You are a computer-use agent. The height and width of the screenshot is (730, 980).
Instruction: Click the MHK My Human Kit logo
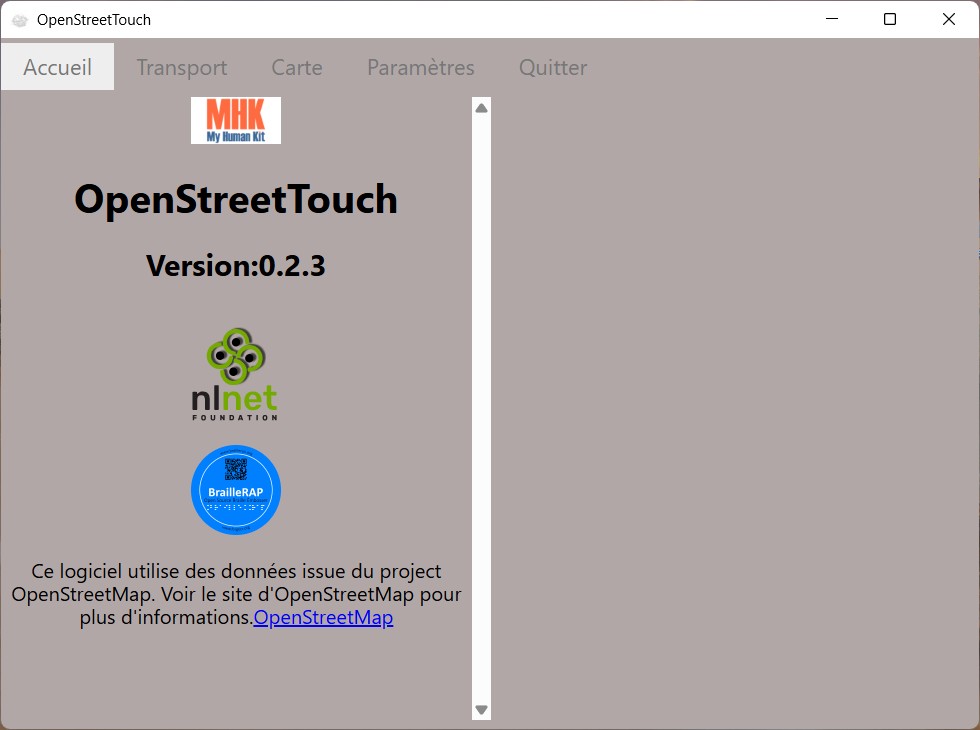coord(236,120)
